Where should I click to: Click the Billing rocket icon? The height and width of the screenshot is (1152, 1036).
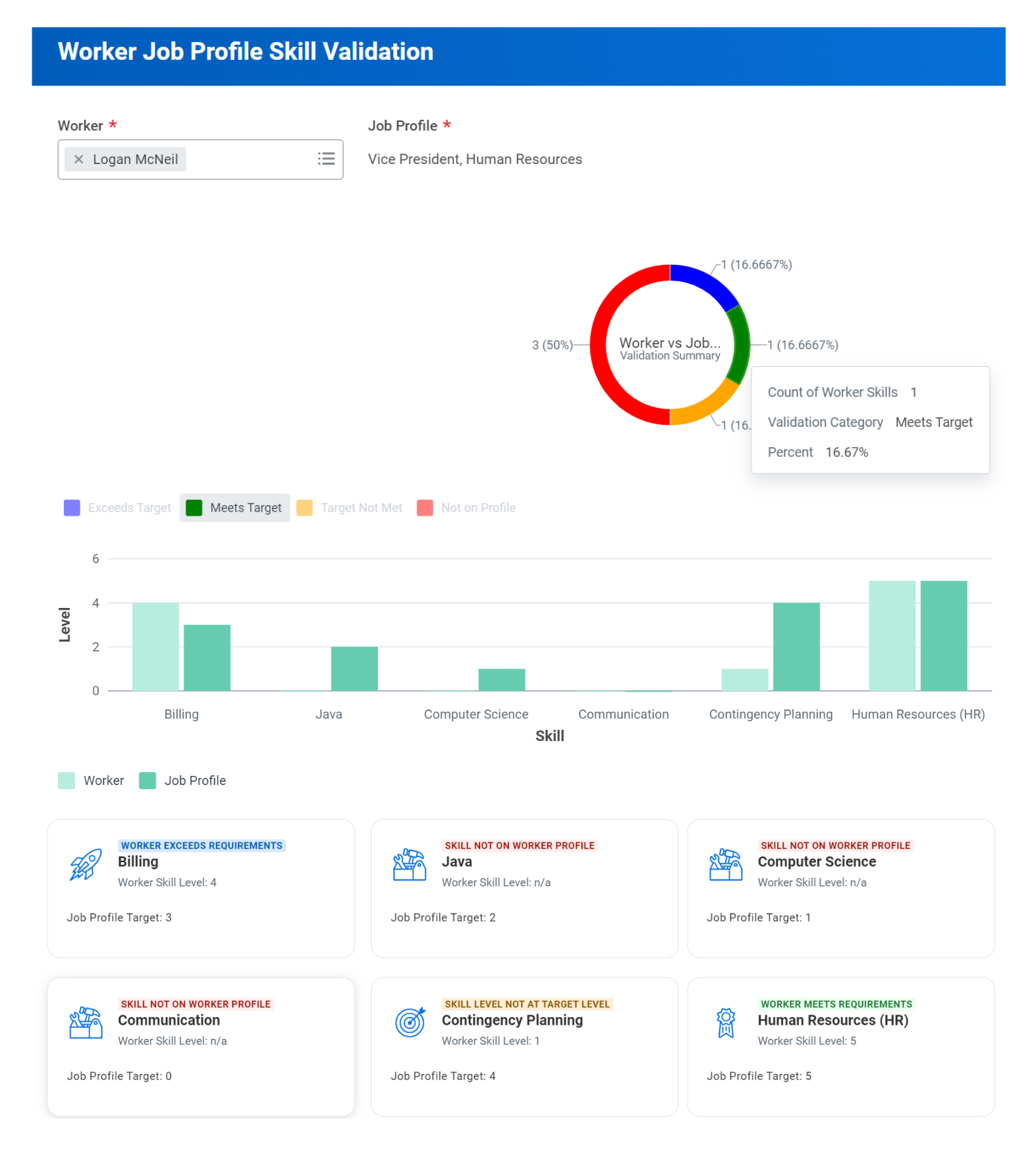86,864
